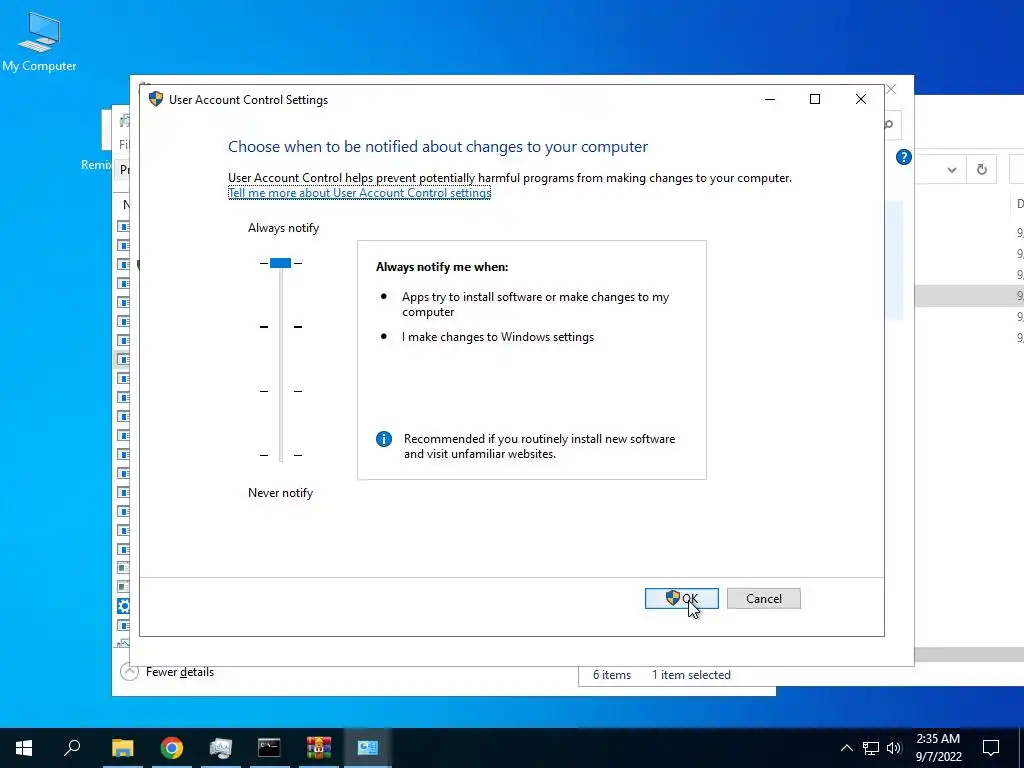The height and width of the screenshot is (768, 1024).
Task: Set UAC slider to second notification level
Action: [281, 327]
